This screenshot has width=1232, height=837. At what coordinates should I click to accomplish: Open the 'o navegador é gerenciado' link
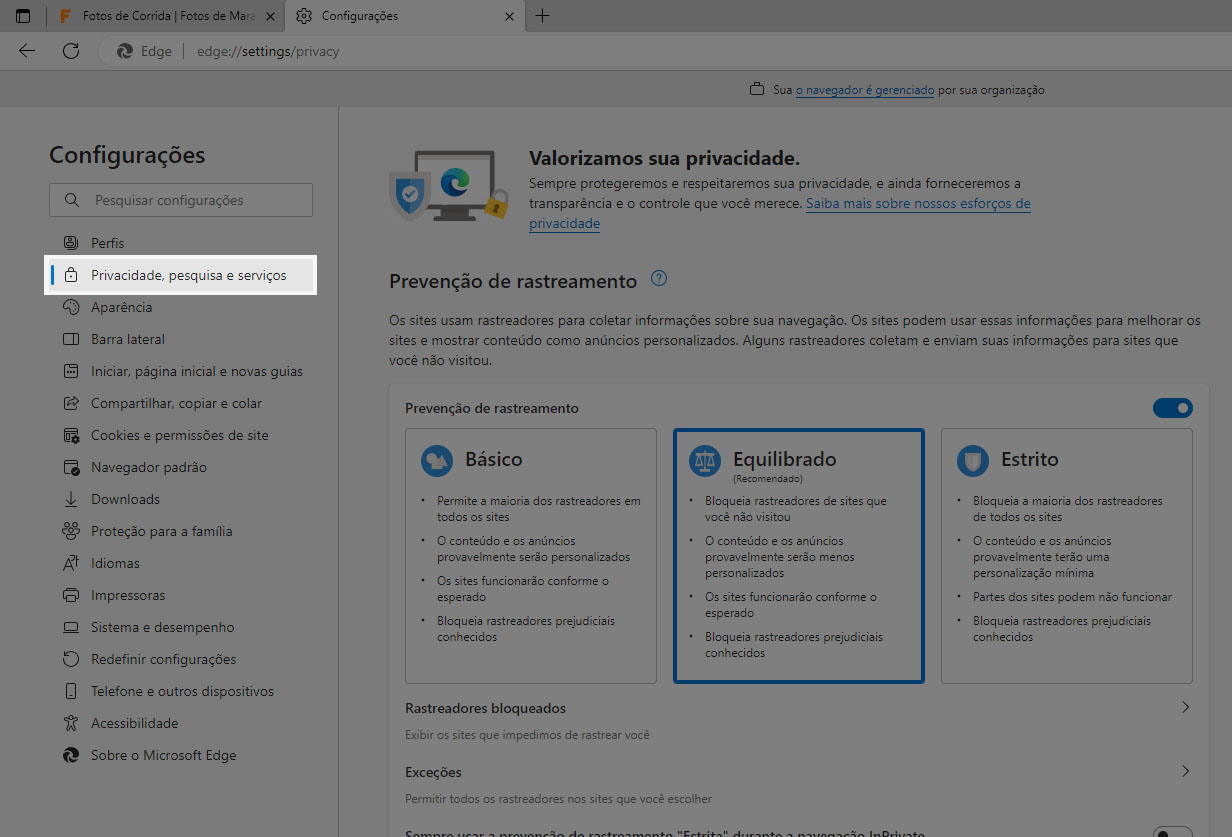click(865, 90)
